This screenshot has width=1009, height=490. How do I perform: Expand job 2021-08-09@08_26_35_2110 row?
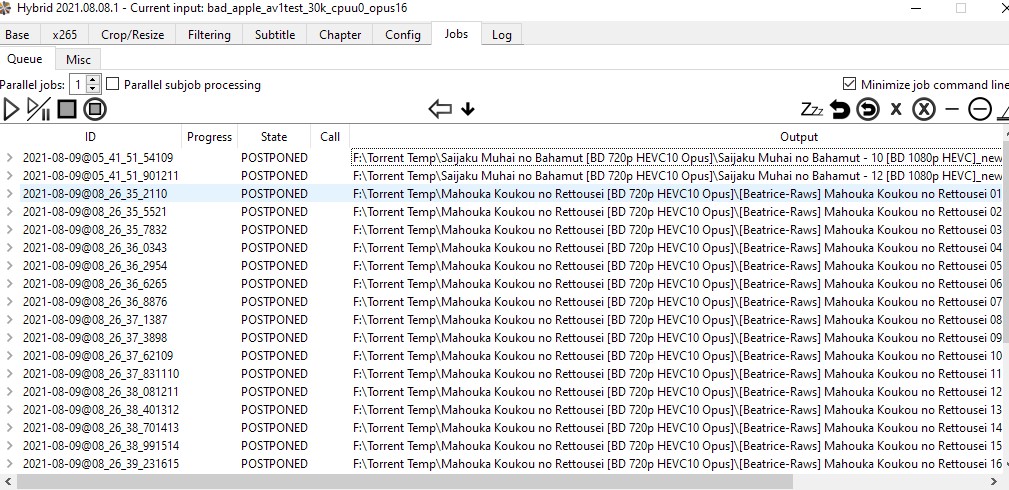(9, 194)
